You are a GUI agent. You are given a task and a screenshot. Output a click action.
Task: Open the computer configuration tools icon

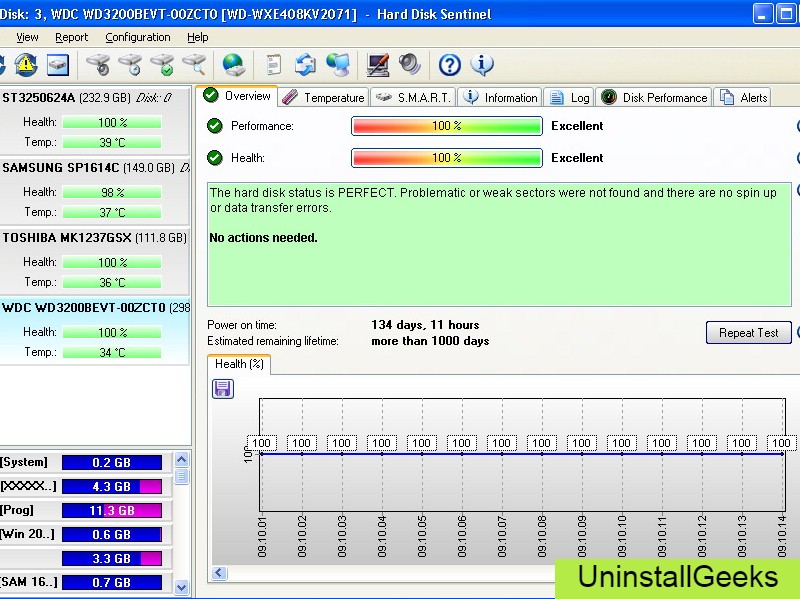[x=378, y=65]
